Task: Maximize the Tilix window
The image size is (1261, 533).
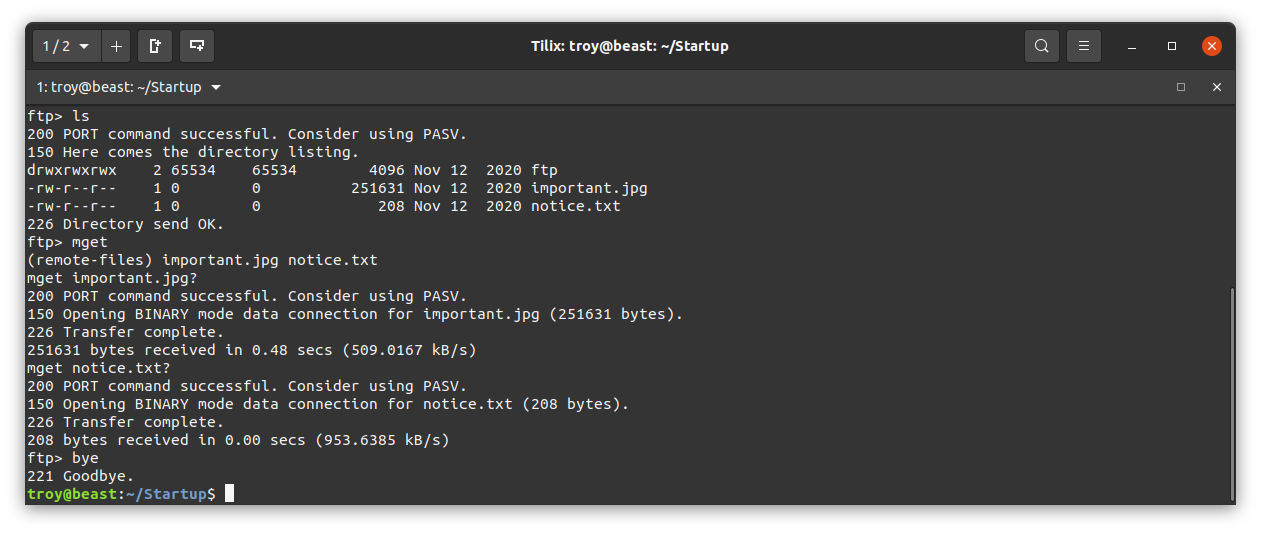Action: [x=1172, y=46]
